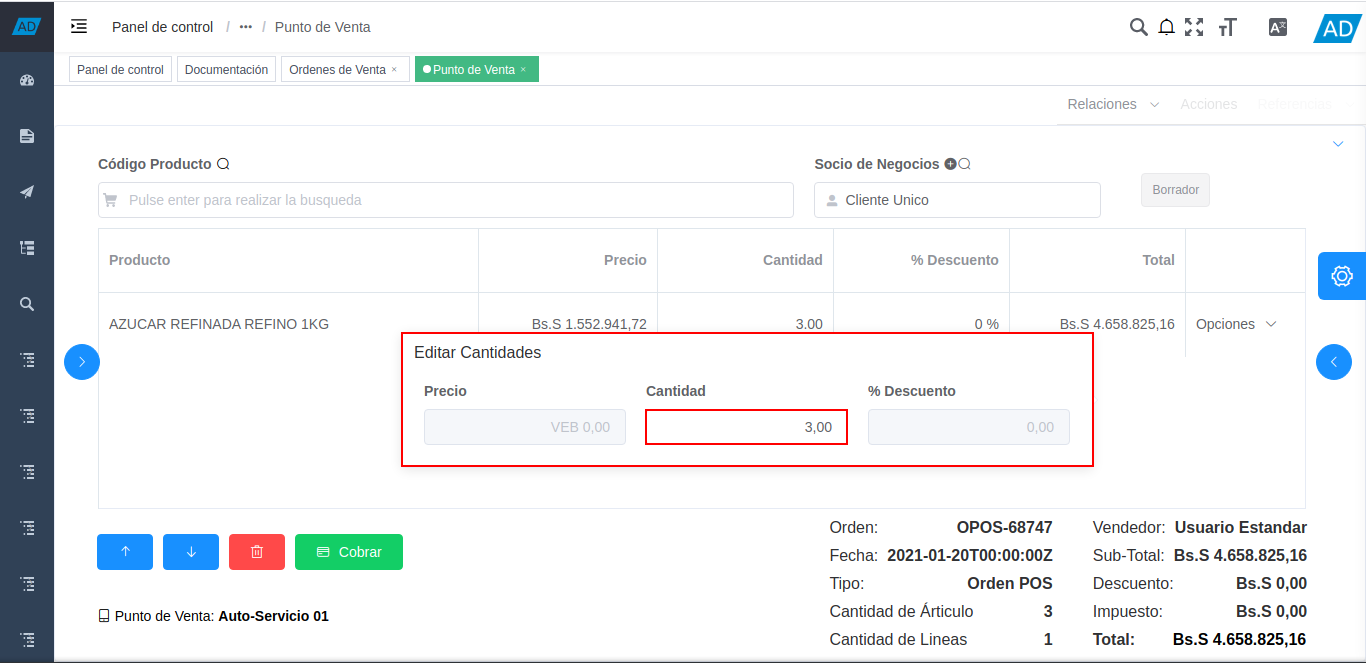This screenshot has width=1366, height=663.
Task: Click right chevron blue circle on left edge
Action: click(82, 362)
